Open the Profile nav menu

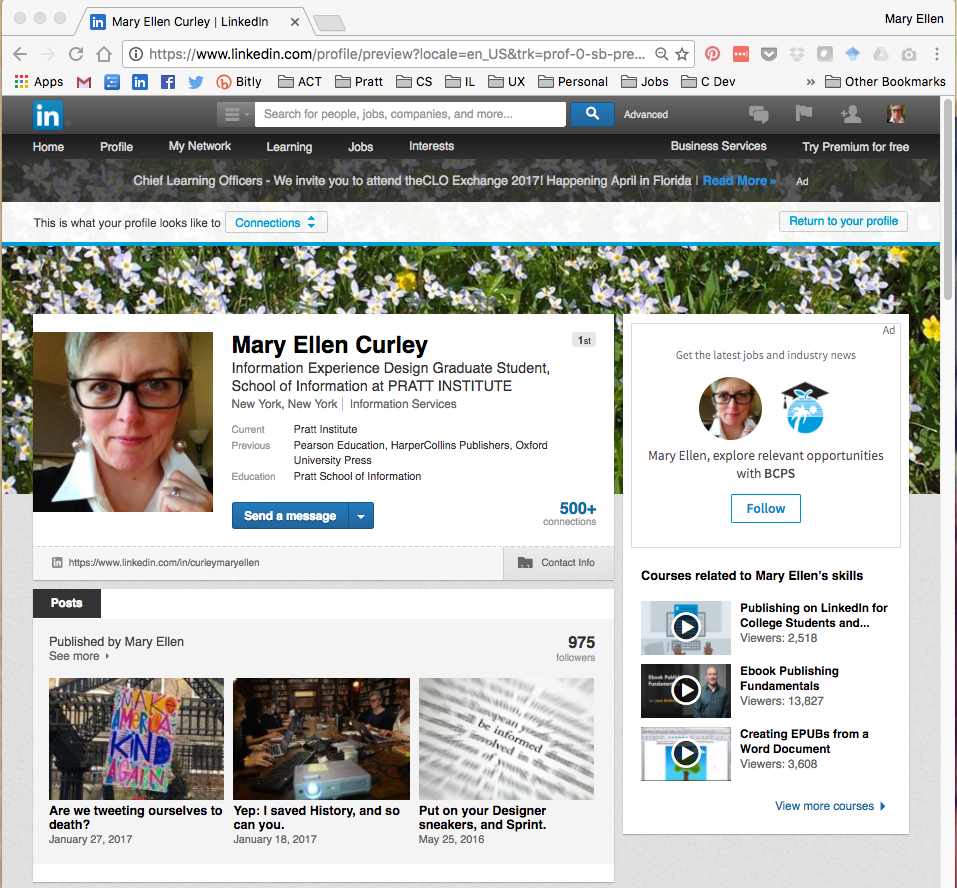click(116, 146)
